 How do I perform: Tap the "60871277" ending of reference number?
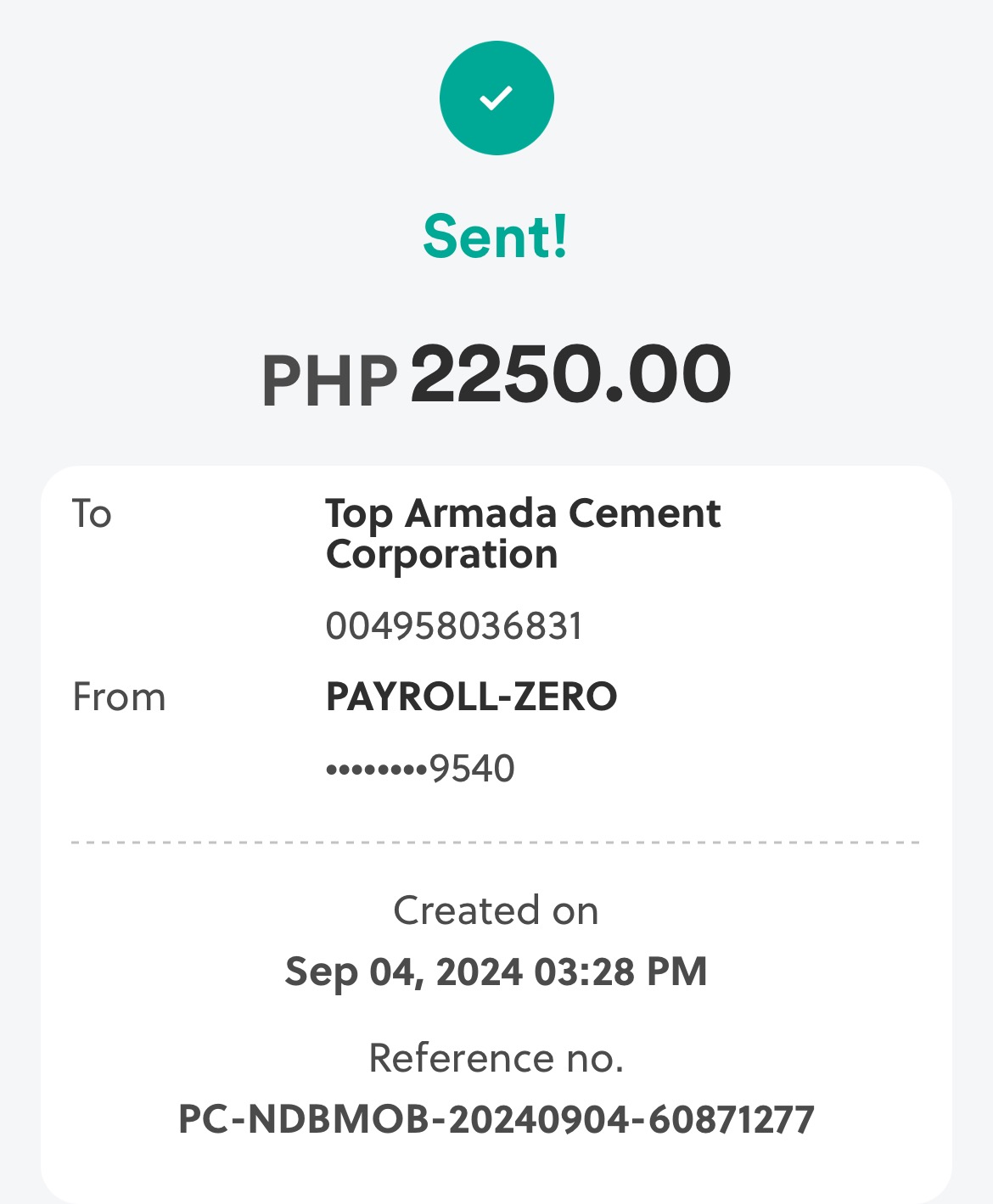click(x=731, y=1119)
